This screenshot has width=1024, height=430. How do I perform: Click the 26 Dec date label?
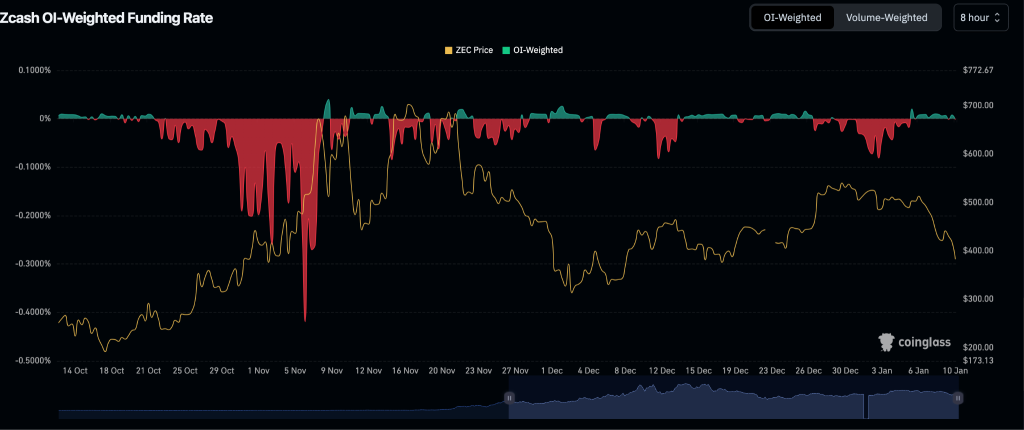[x=808, y=371]
